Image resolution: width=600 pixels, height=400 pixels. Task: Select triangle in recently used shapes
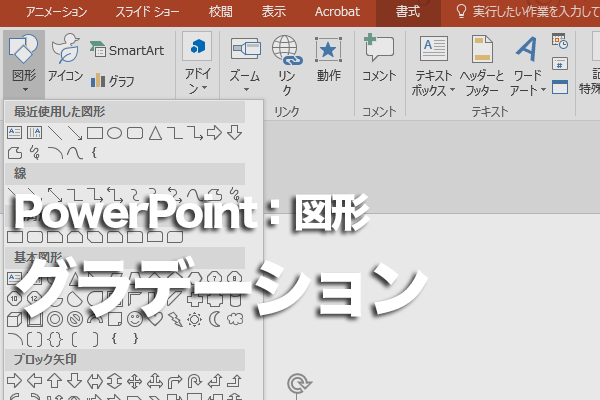[155, 133]
